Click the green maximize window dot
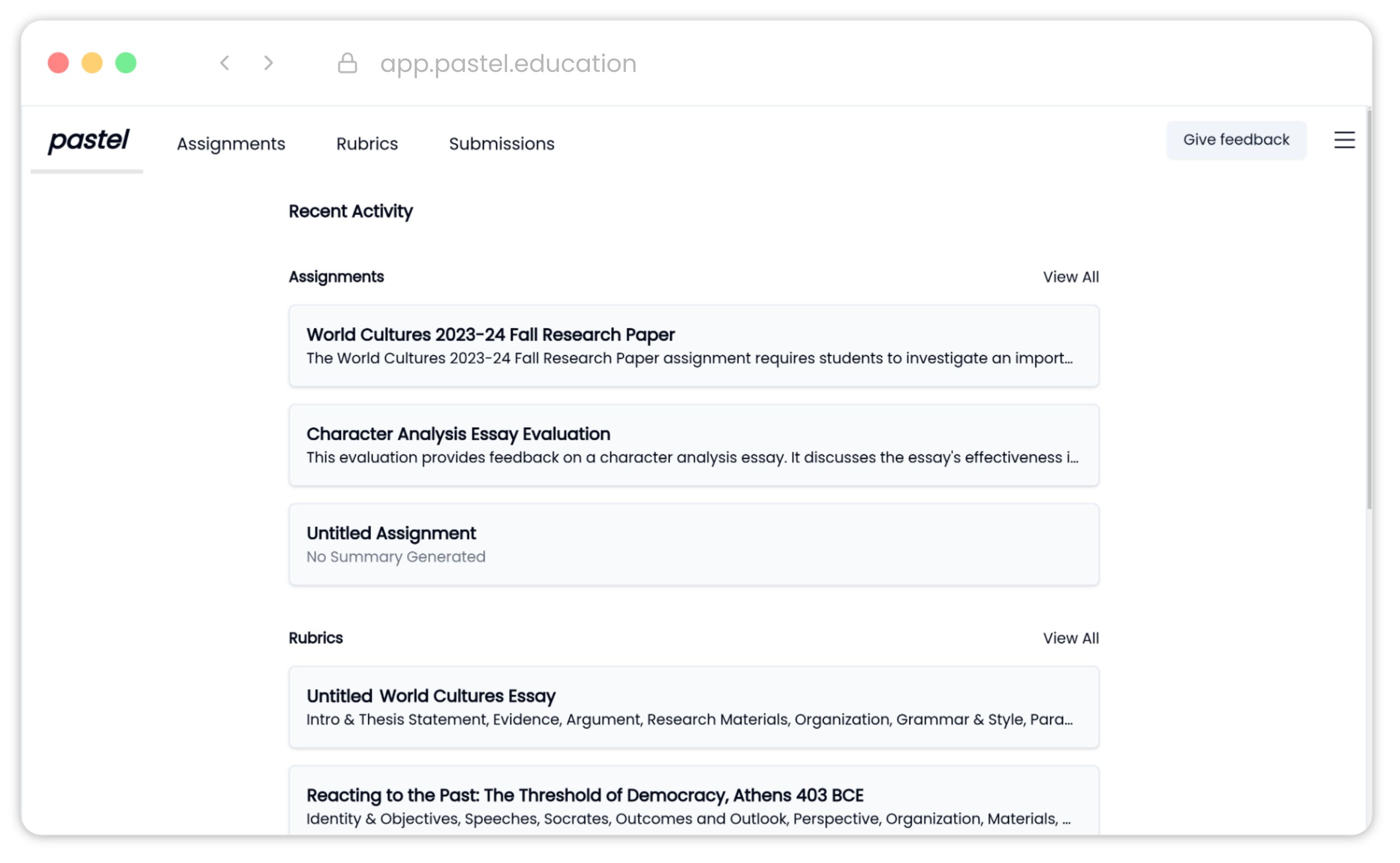Viewport: 1400px width, 863px height. pyautogui.click(x=125, y=63)
